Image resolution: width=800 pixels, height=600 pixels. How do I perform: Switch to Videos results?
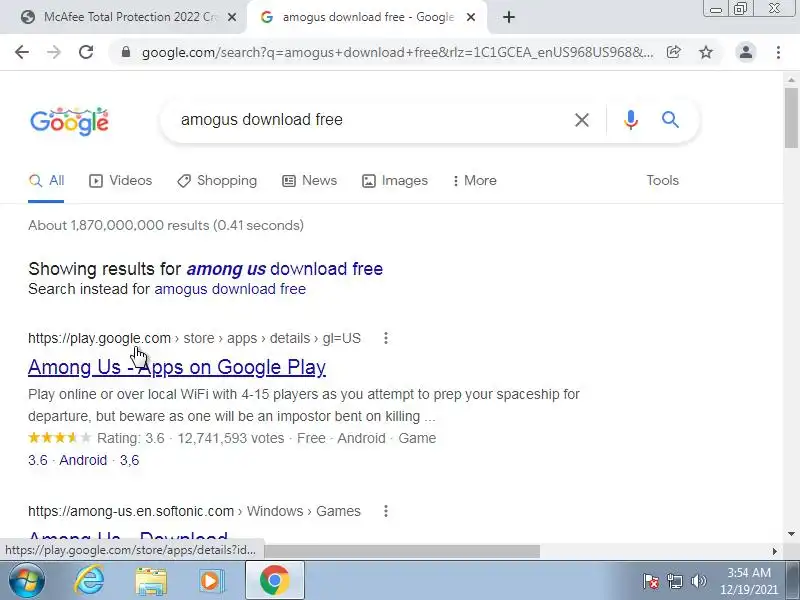(120, 181)
